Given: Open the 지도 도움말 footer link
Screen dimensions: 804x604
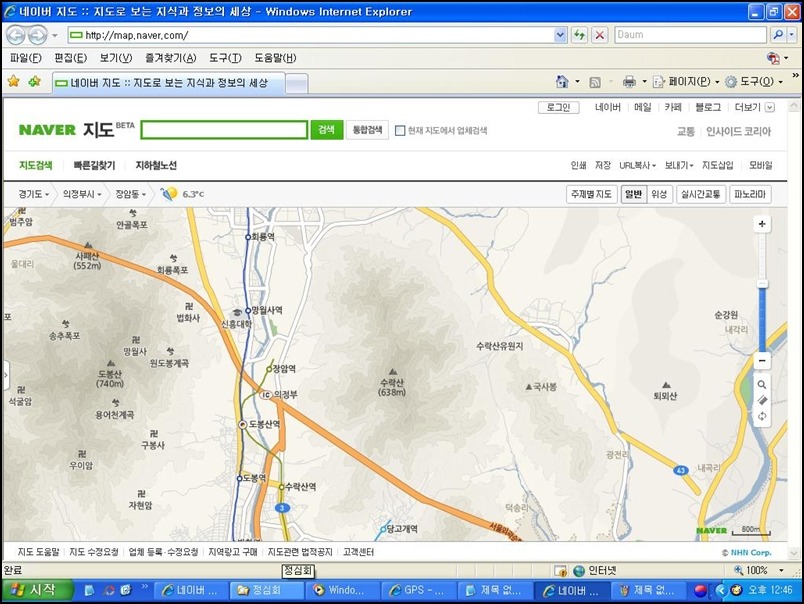Looking at the screenshot, I should (38, 552).
